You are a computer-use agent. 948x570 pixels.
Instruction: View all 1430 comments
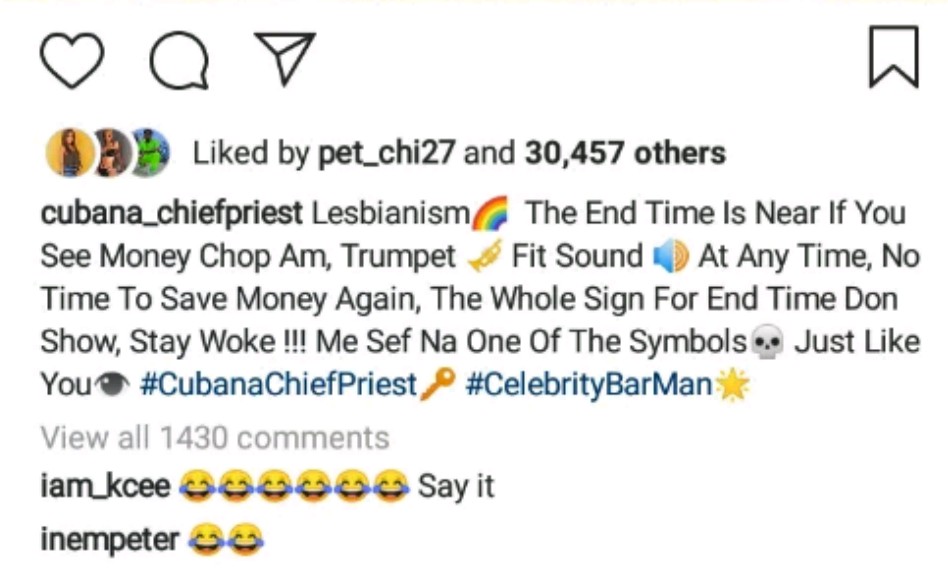pyautogui.click(x=215, y=437)
